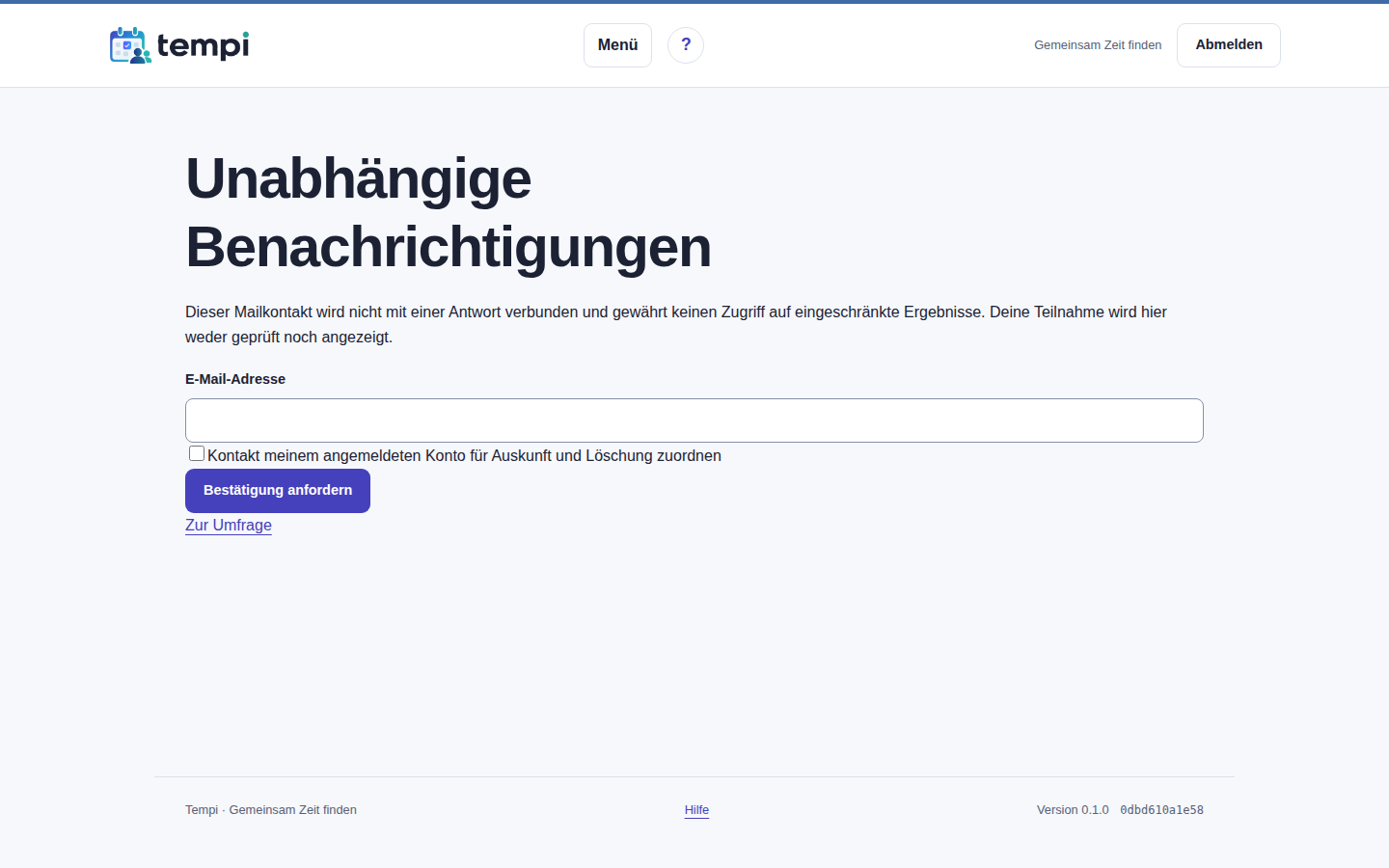Select the header text Gemeinsam Zeit finden
This screenshot has width=1389, height=868.
1098,45
